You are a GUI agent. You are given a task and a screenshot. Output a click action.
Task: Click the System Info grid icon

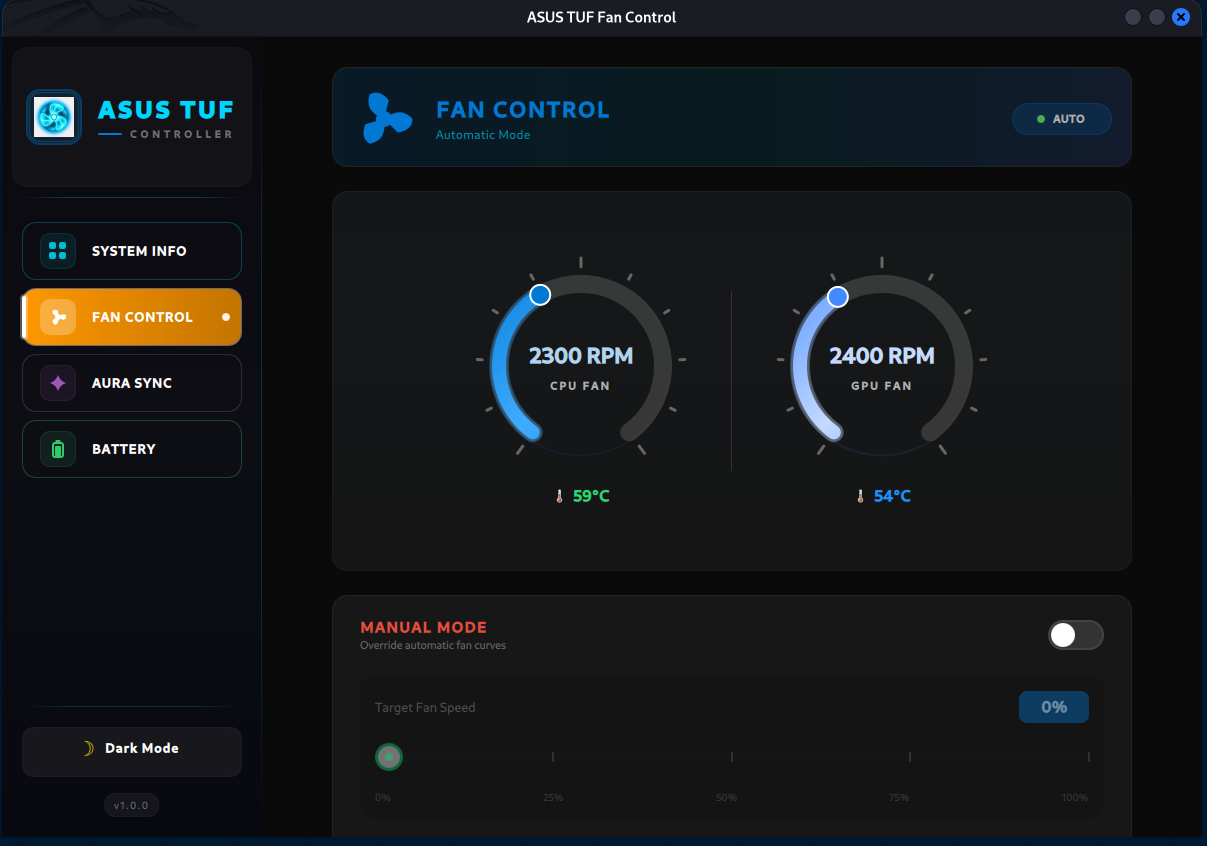click(58, 251)
